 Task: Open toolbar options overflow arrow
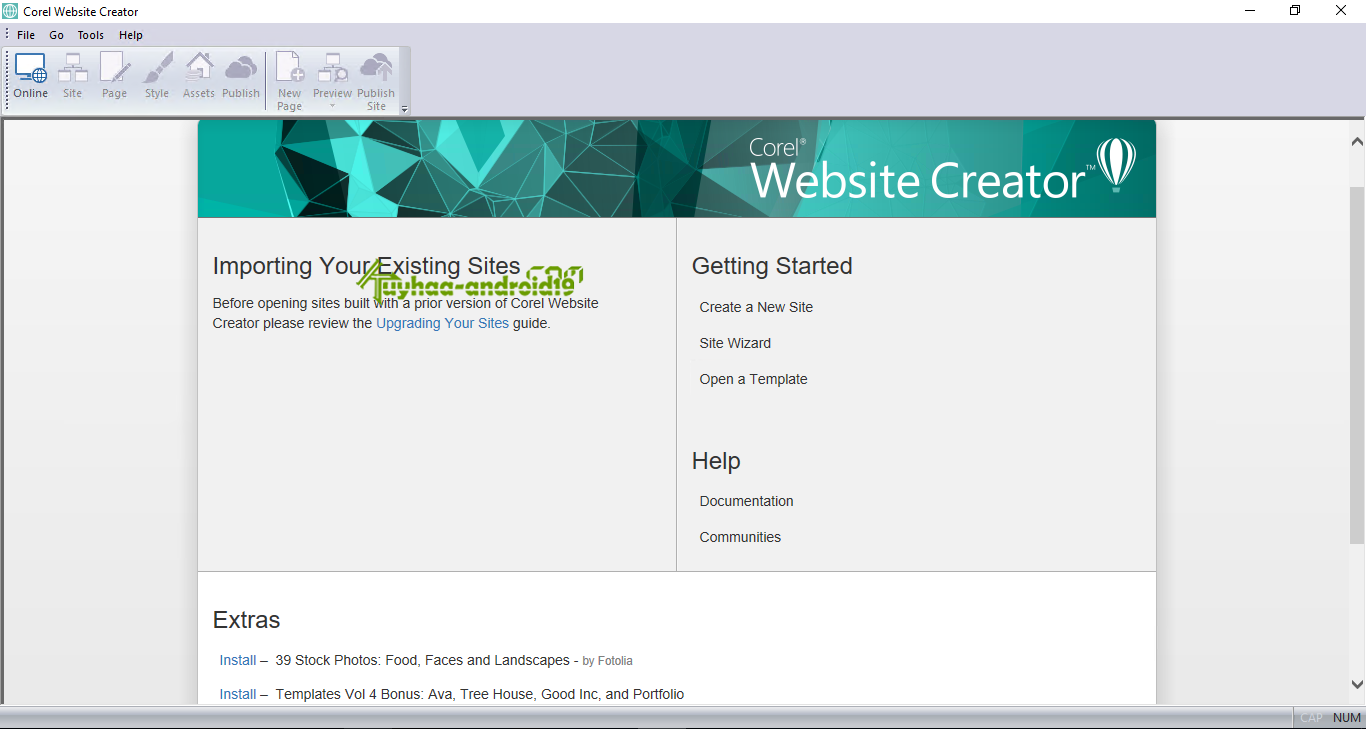[x=404, y=108]
